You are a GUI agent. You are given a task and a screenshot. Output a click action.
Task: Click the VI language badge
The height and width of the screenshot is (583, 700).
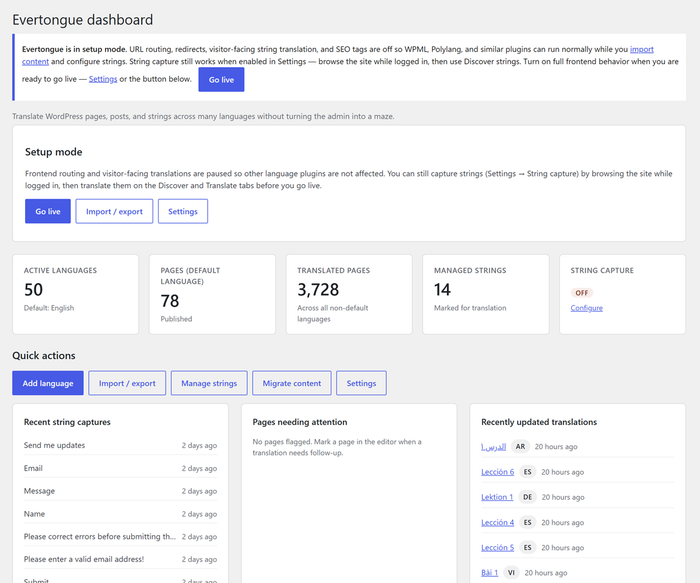[x=511, y=573]
